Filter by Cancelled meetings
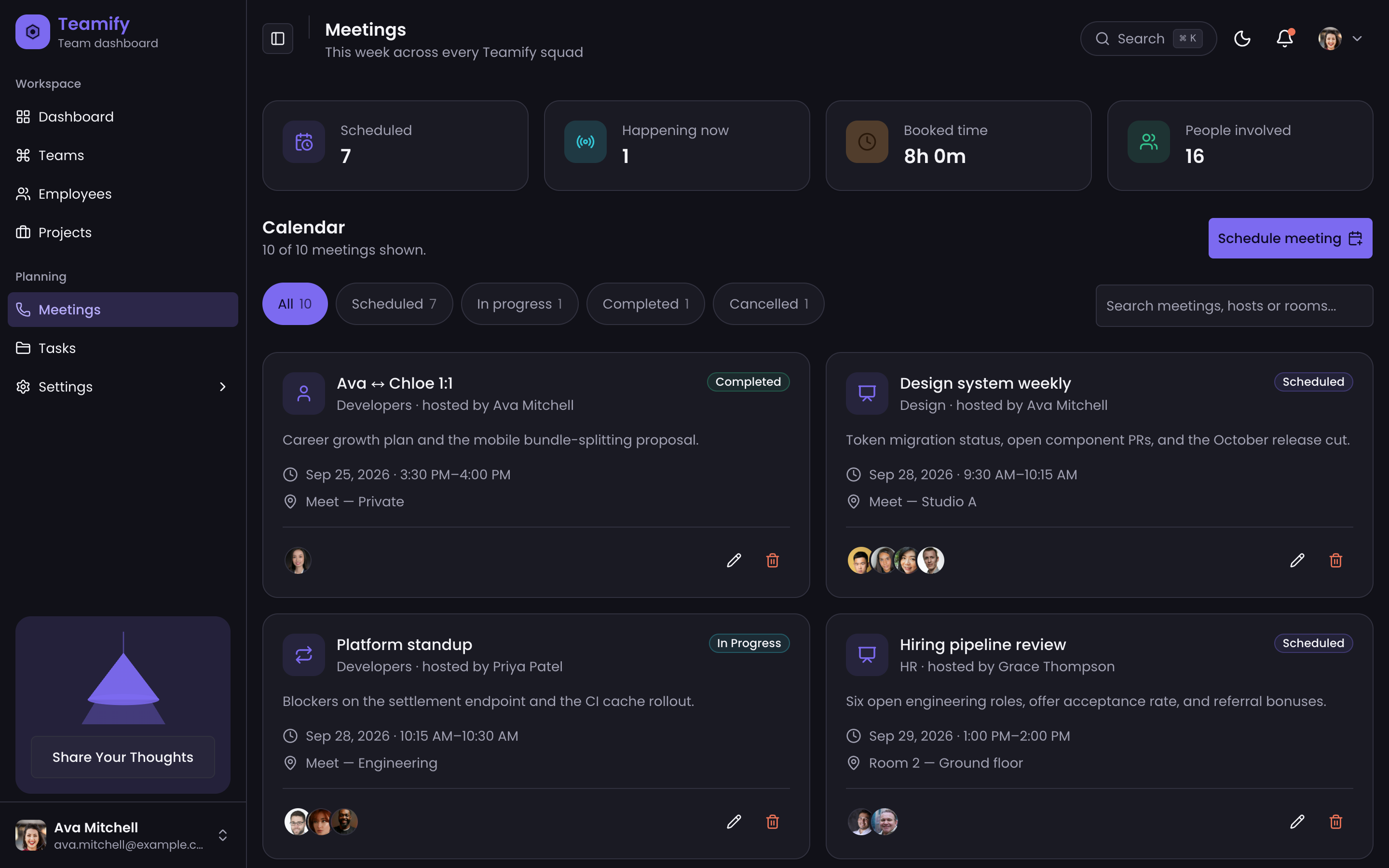 click(769, 304)
